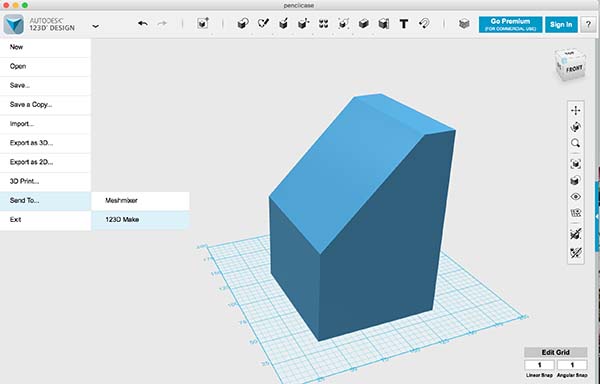Choose Exit from the application menu
600x384 pixels.
(45, 220)
